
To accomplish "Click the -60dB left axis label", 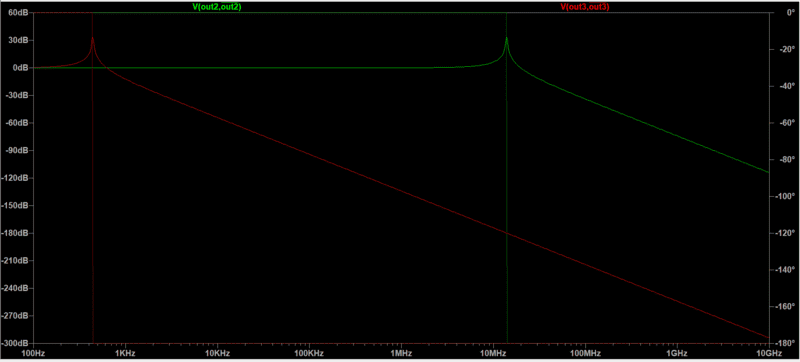I will [x=17, y=123].
